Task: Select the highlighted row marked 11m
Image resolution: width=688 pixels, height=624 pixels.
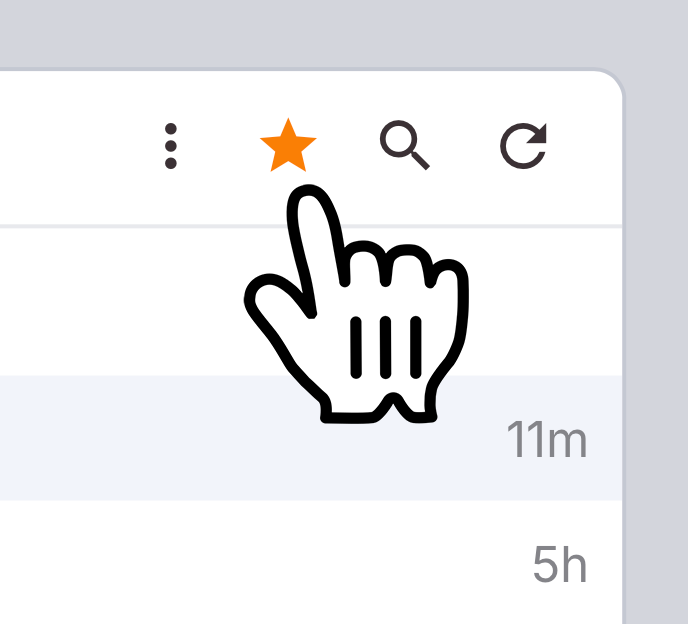Action: pyautogui.click(x=311, y=438)
